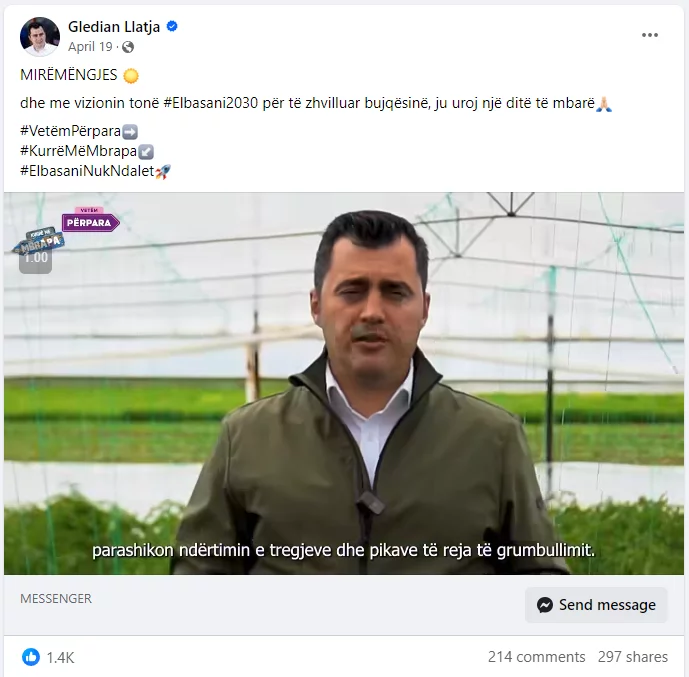Play the greenhouse video
689x677 pixels.
click(344, 384)
